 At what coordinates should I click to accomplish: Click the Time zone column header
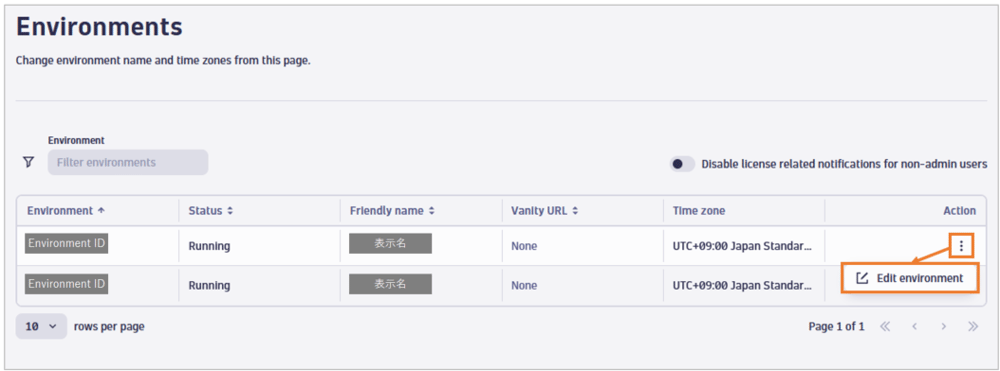coord(699,210)
